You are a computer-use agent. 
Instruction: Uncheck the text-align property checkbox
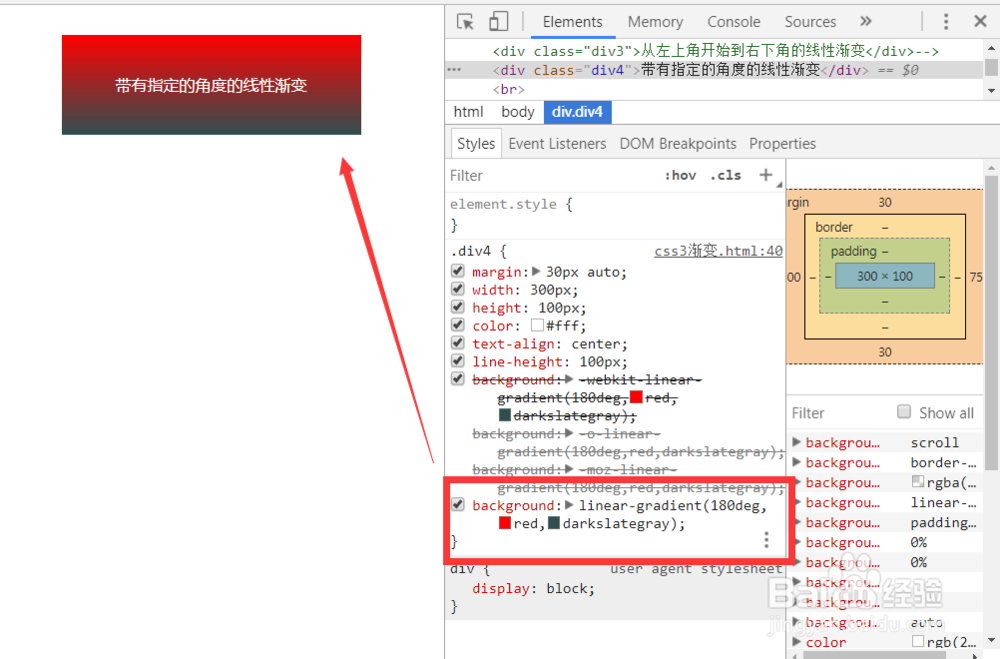pos(457,342)
